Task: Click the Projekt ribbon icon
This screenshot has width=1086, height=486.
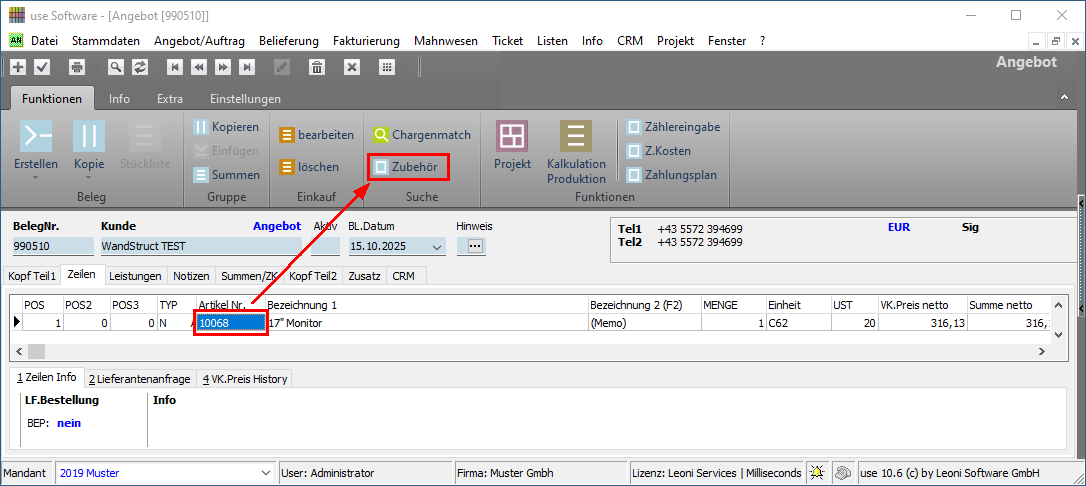Action: [x=512, y=145]
